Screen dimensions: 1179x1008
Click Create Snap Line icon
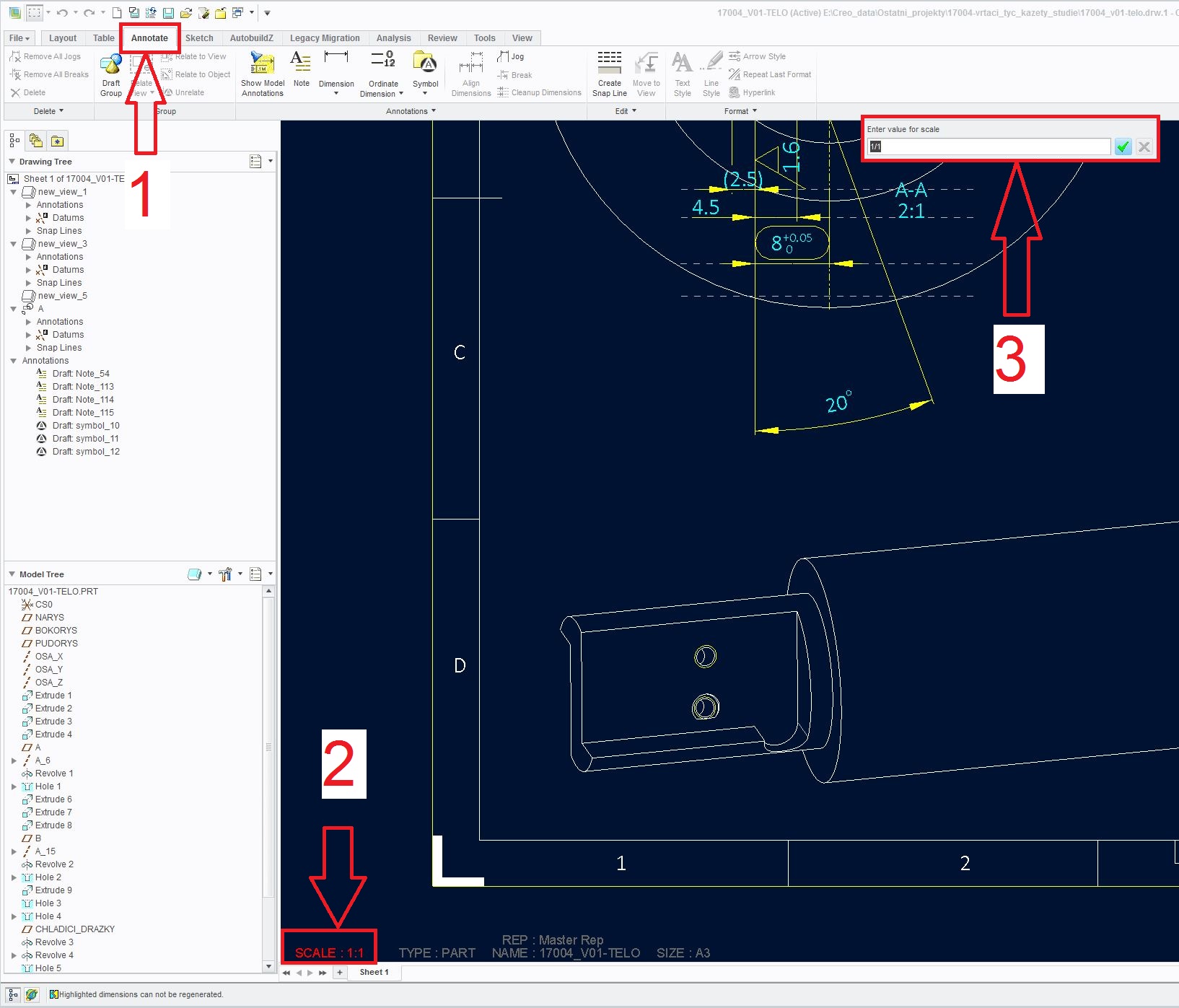coord(610,74)
